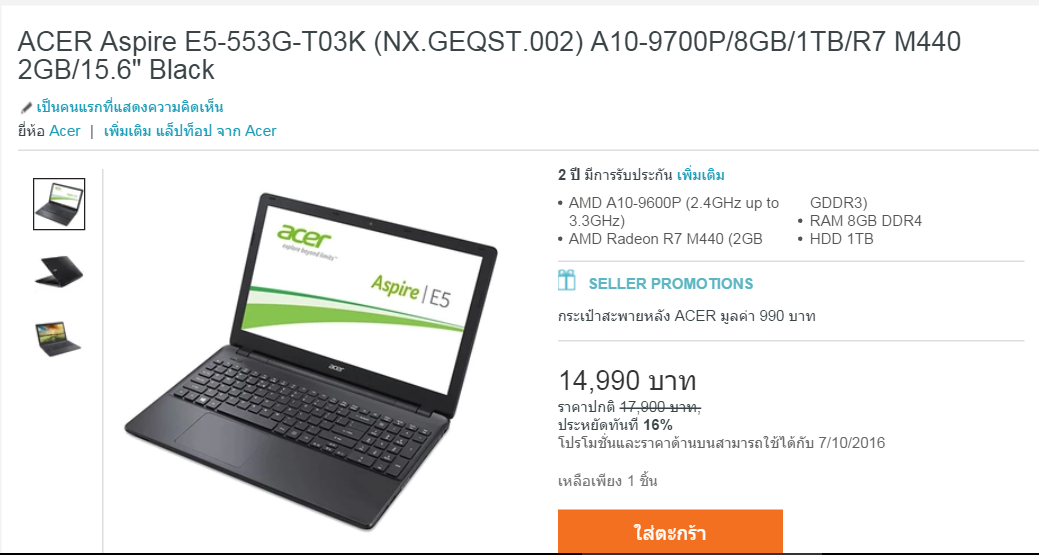Click the orange 'ใส่ตะกร้า' add-to-cart button

[x=671, y=531]
